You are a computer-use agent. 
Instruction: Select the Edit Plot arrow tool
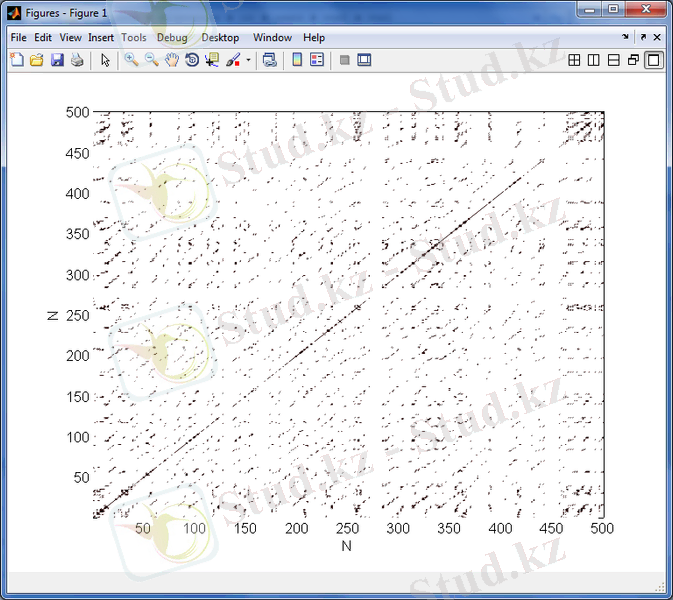coord(105,60)
